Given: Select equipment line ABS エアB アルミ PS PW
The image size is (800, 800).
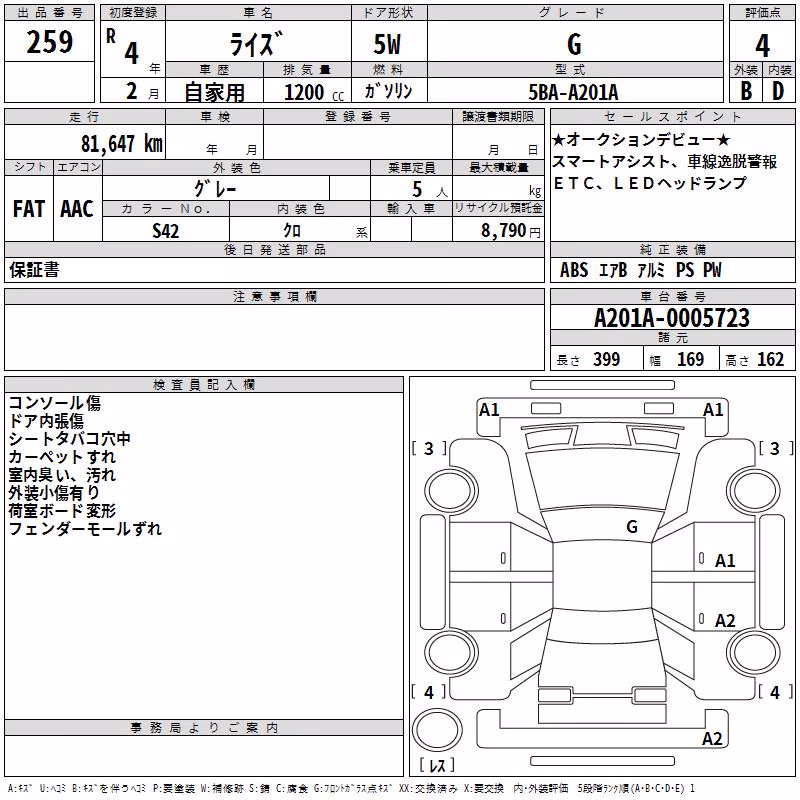Looking at the screenshot, I should pyautogui.click(x=641, y=270).
